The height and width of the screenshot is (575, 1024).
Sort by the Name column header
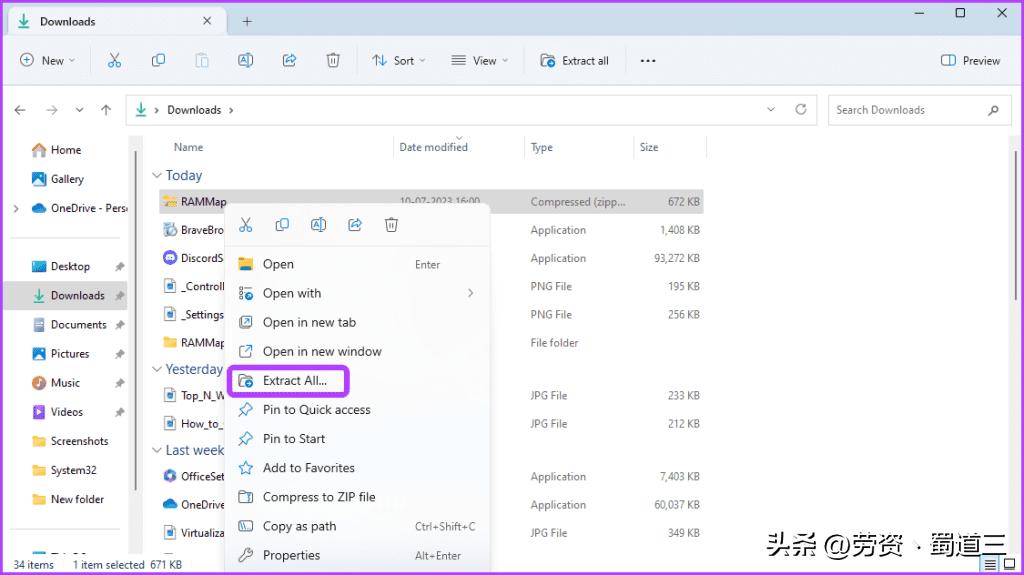188,148
